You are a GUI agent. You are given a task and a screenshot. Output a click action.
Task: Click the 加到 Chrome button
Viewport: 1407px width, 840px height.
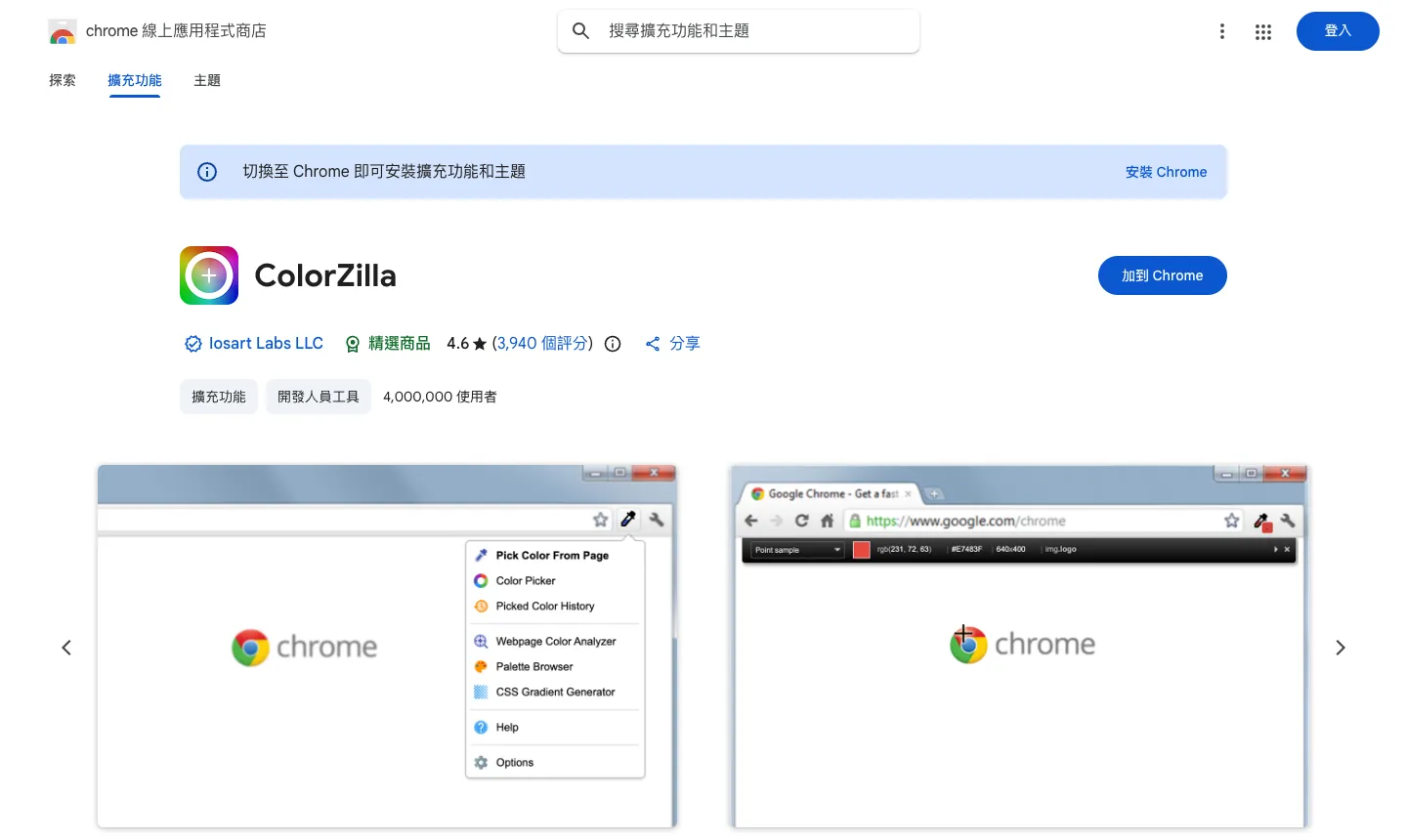pyautogui.click(x=1163, y=275)
